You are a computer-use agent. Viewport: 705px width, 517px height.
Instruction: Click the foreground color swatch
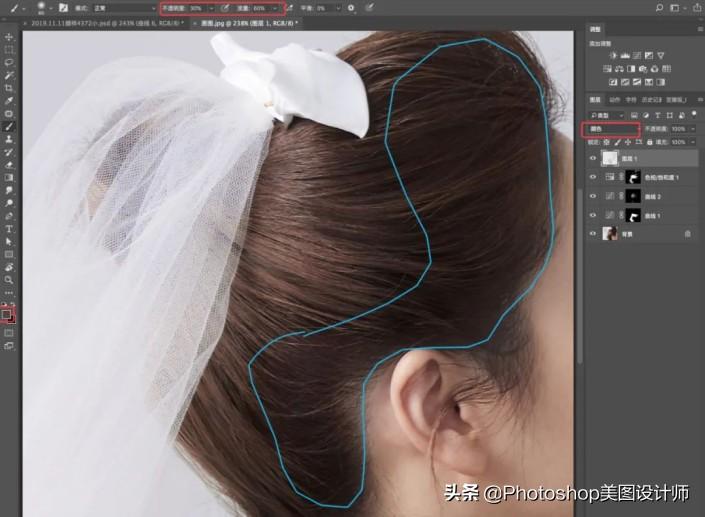[x=6, y=313]
